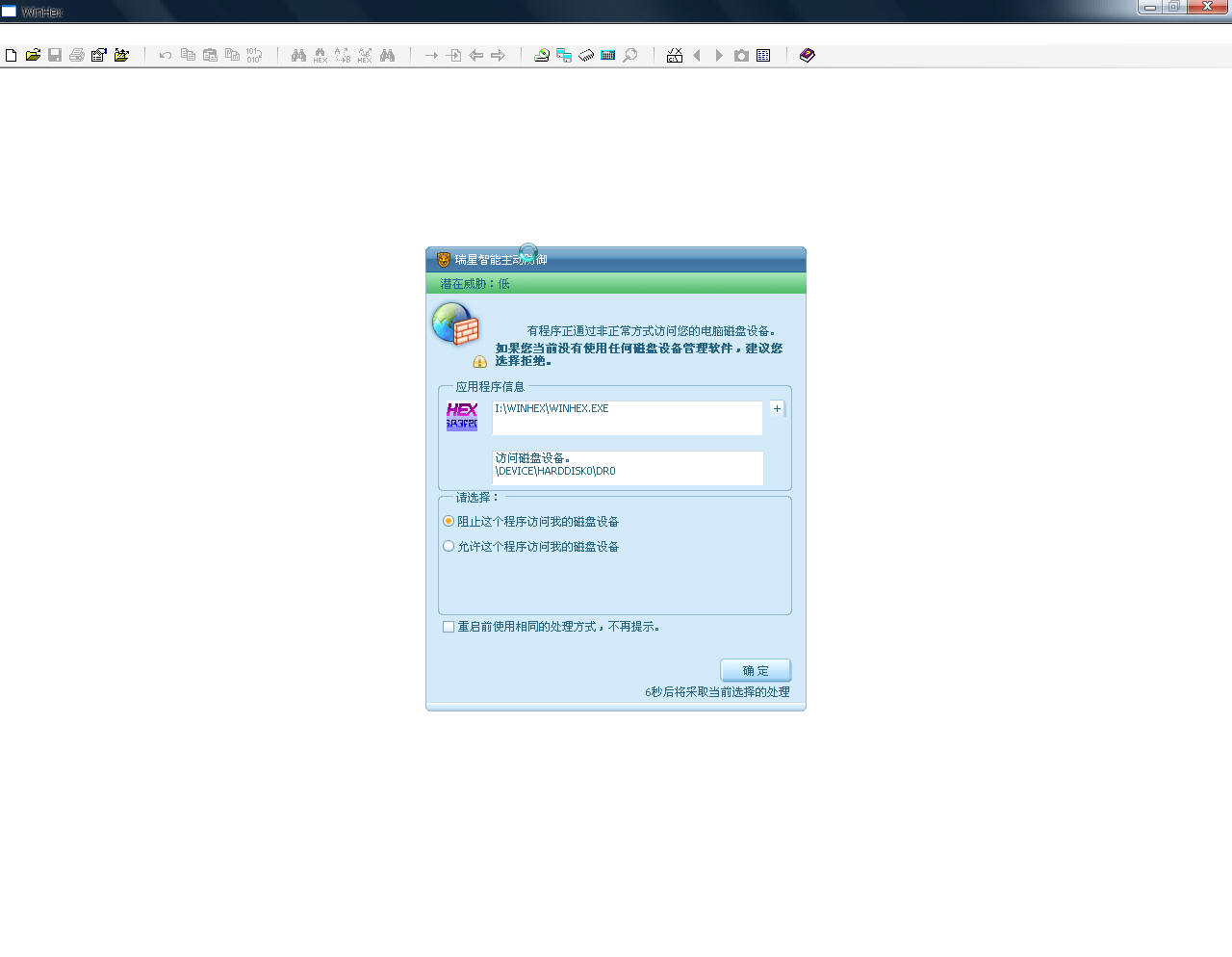Open the calculator icon in the toolbar

[608, 55]
